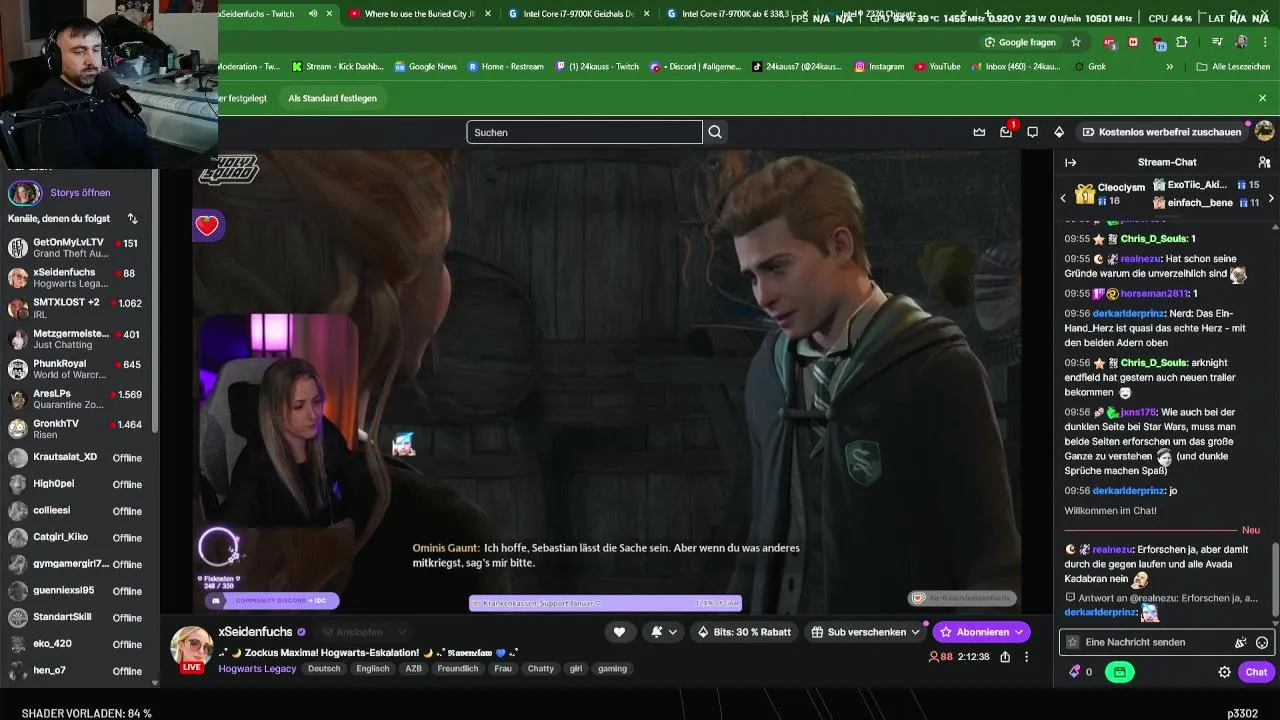
Task: Open Storys öffnen in sidebar
Action: coord(80,192)
